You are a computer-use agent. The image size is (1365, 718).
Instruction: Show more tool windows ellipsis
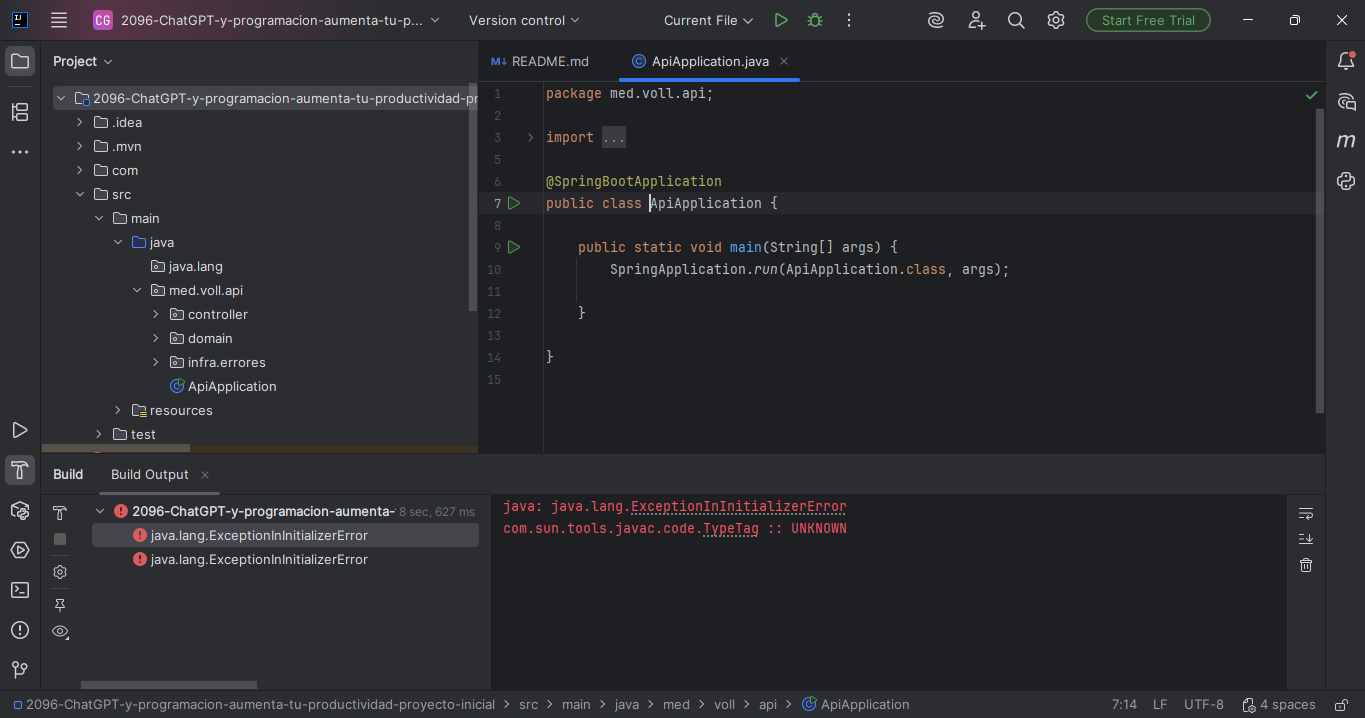click(20, 152)
